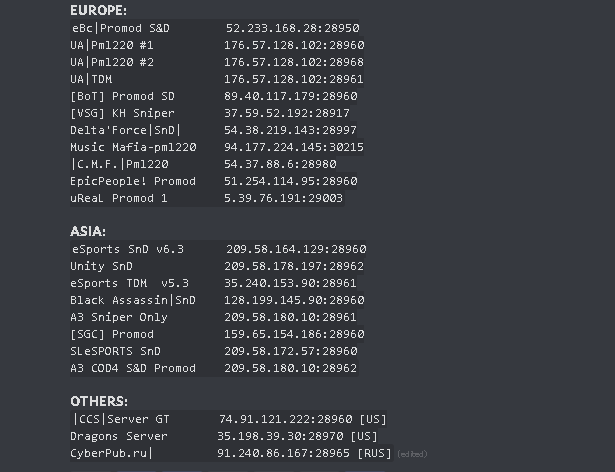The image size is (615, 472).
Task: Click the [BoT] Promod SD address
Action: [x=291, y=96]
